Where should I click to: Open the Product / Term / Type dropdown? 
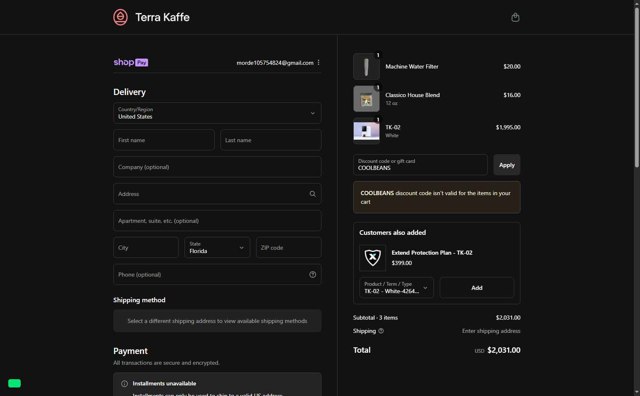[396, 288]
